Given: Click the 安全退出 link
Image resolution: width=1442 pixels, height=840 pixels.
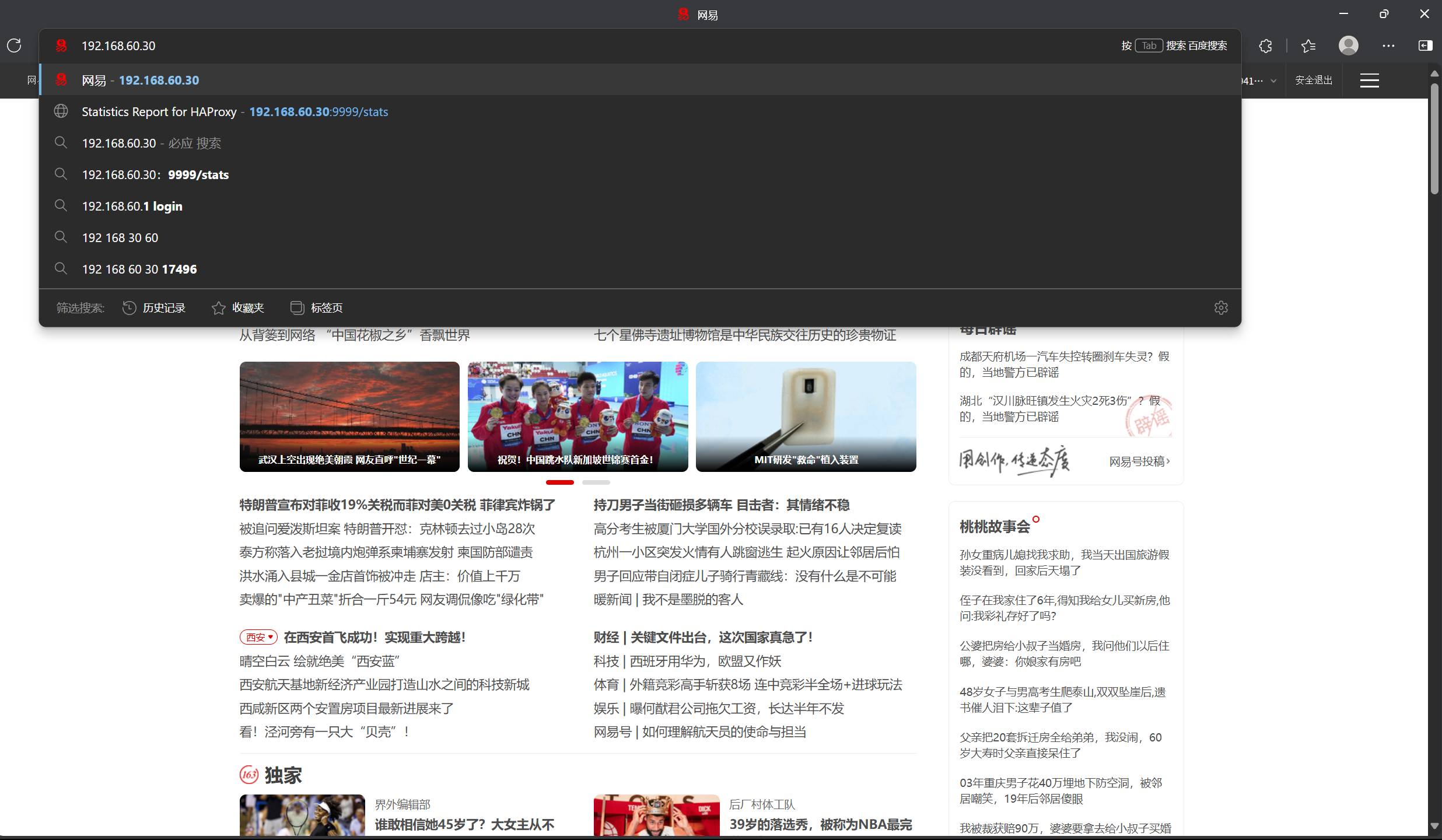Looking at the screenshot, I should coord(1314,80).
